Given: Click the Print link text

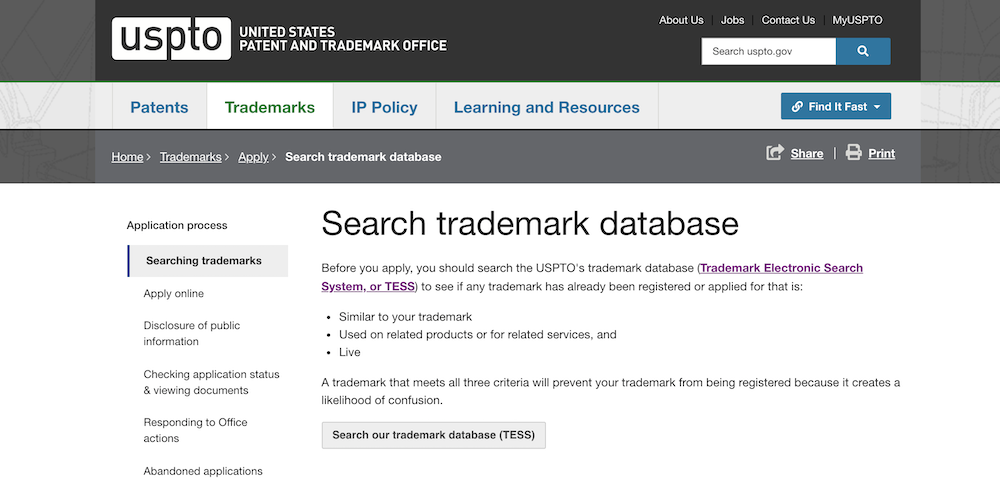Looking at the screenshot, I should (881, 154).
